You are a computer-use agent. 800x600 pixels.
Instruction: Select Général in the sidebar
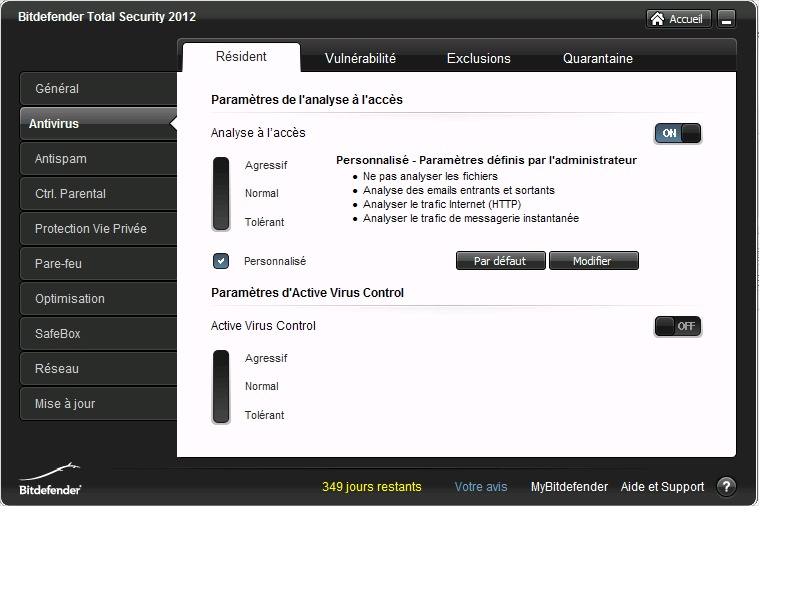98,89
